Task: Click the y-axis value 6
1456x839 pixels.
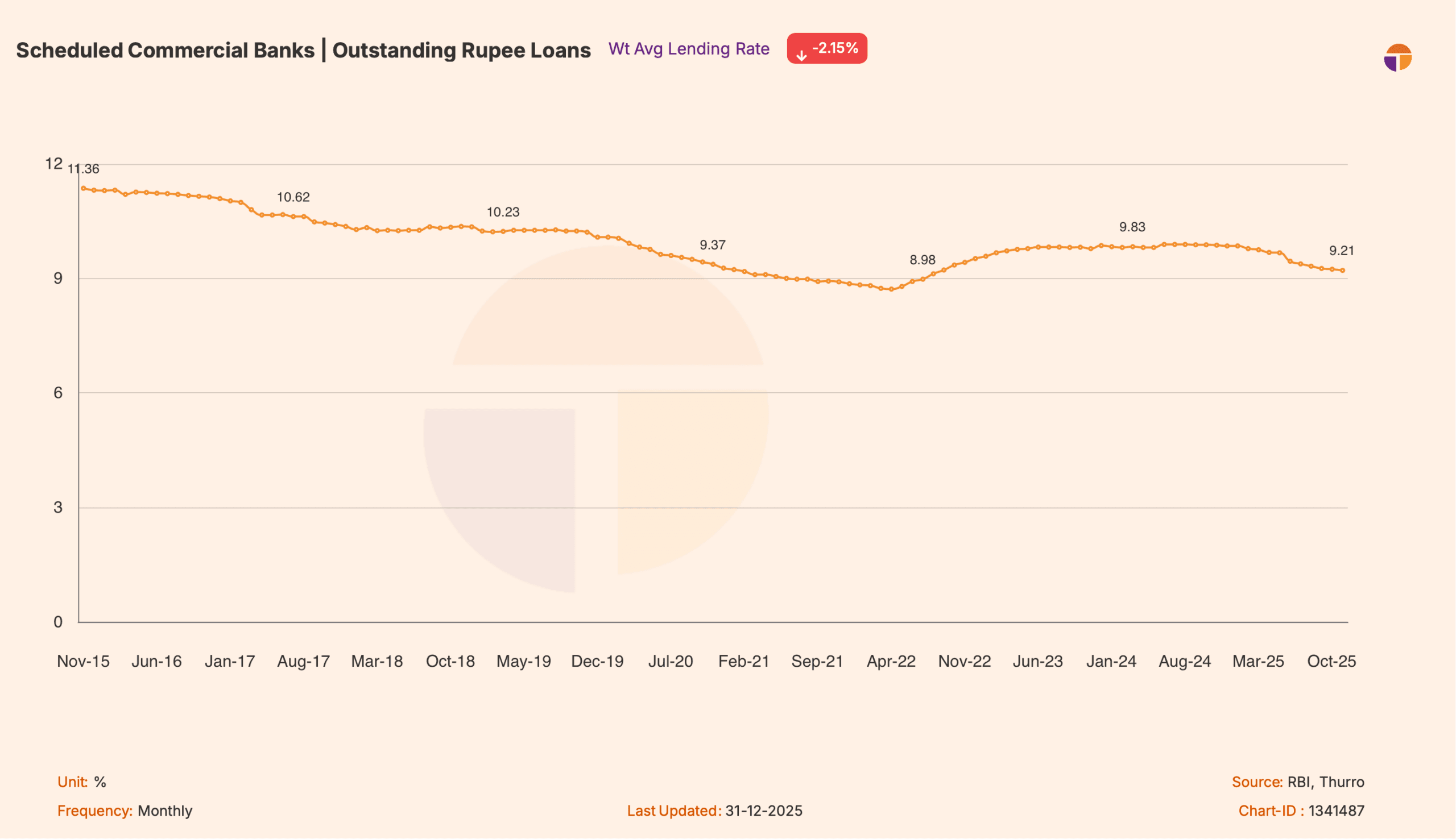Action: (57, 393)
